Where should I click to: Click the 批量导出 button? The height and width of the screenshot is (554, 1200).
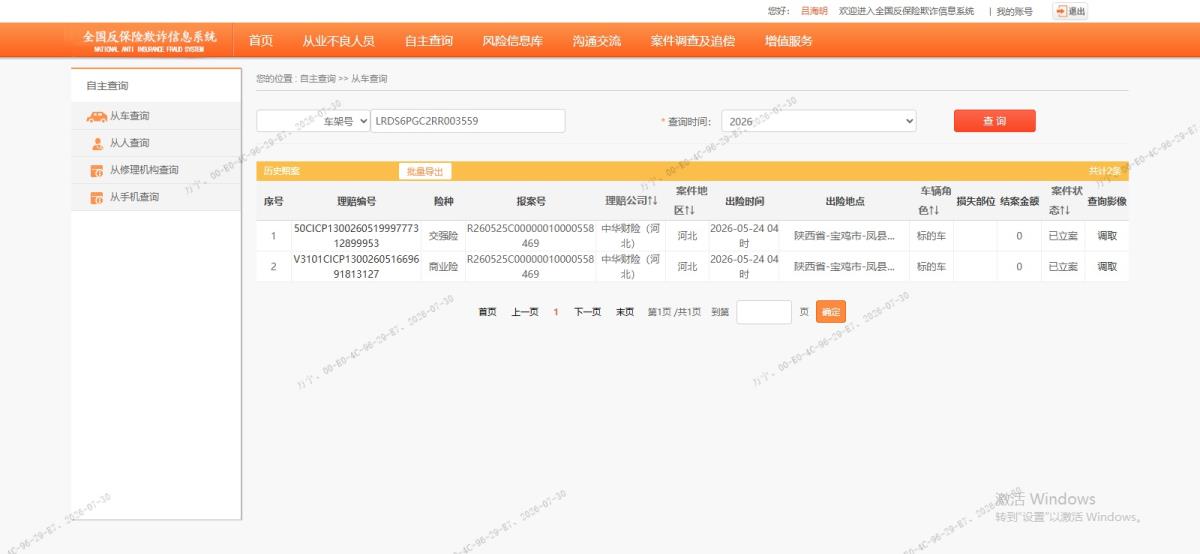tap(424, 172)
